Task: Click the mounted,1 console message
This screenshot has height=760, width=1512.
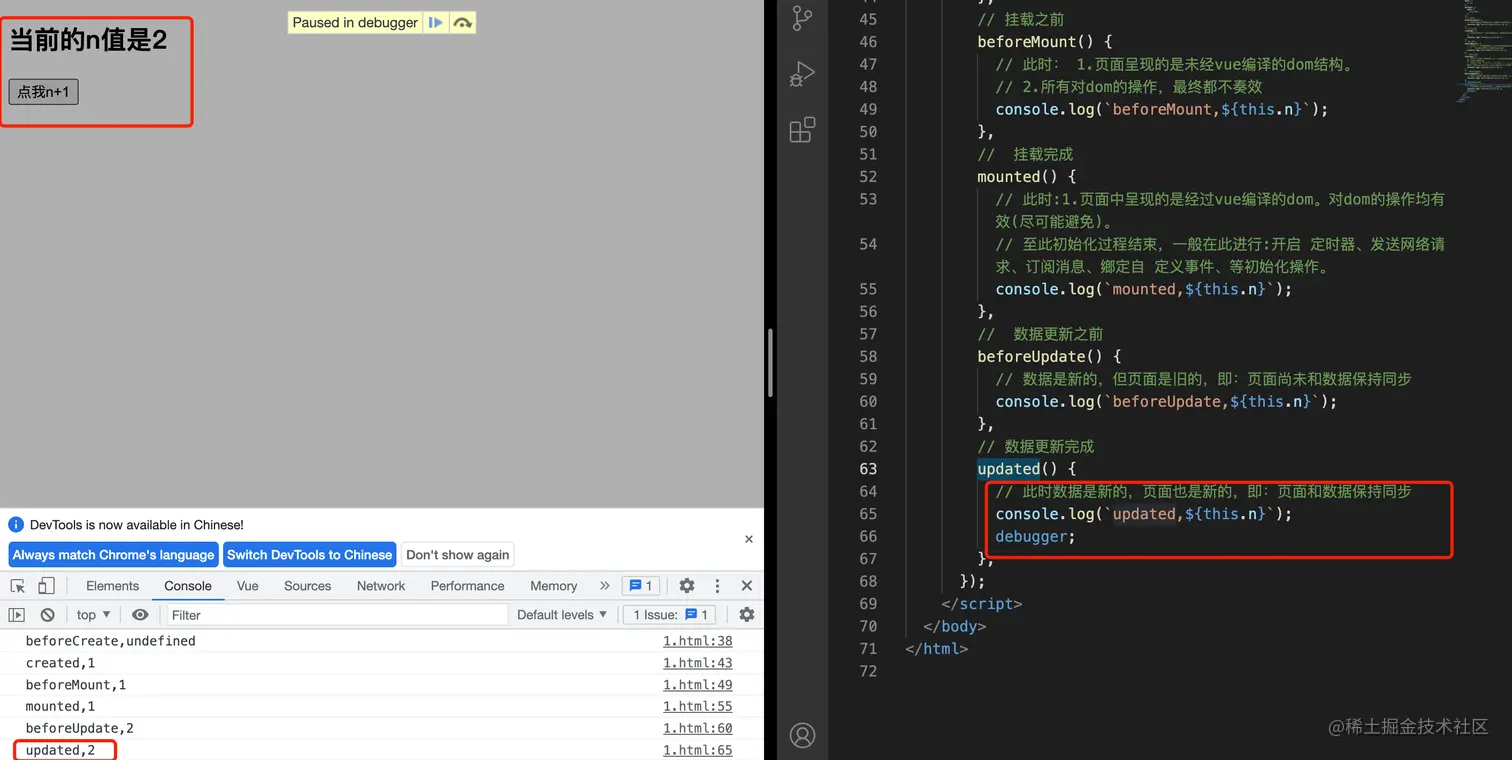Action: tap(61, 707)
